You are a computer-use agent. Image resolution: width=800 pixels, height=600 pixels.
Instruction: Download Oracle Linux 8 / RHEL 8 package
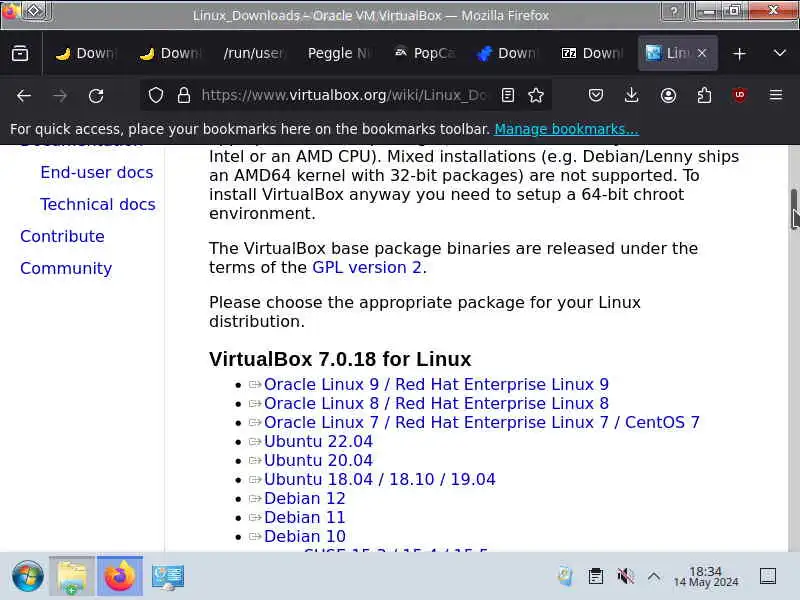click(436, 403)
